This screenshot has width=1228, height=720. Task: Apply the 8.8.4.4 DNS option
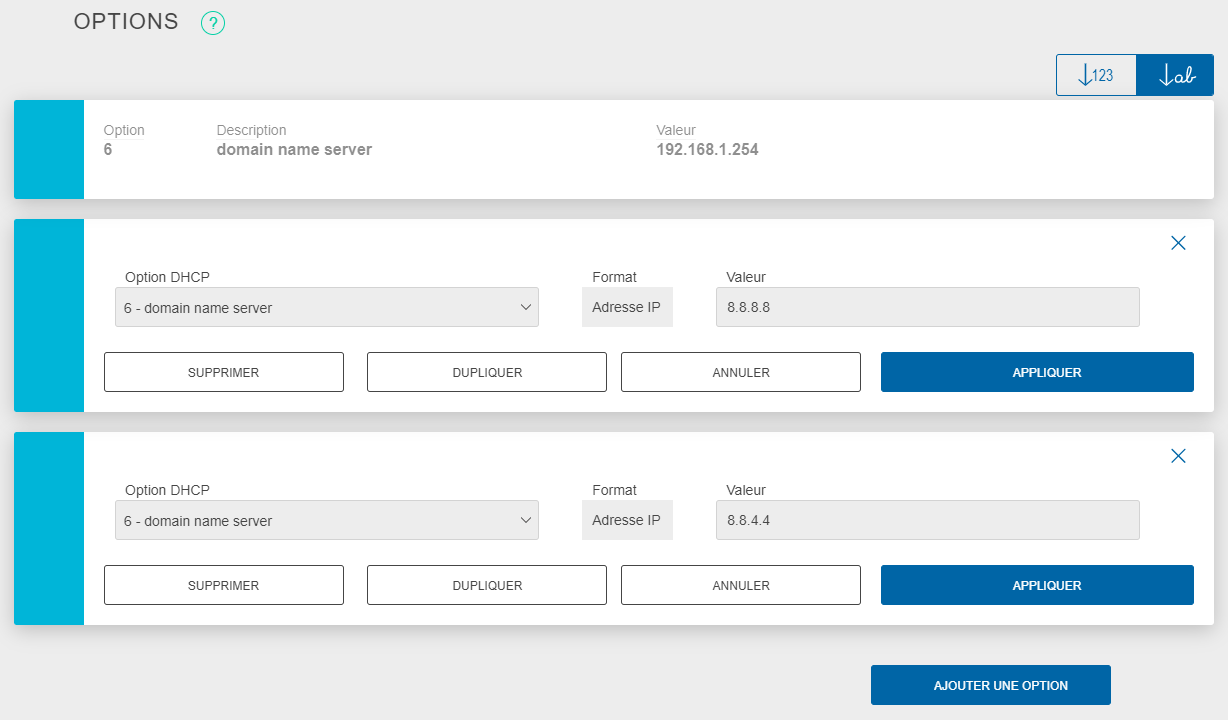tap(1036, 584)
